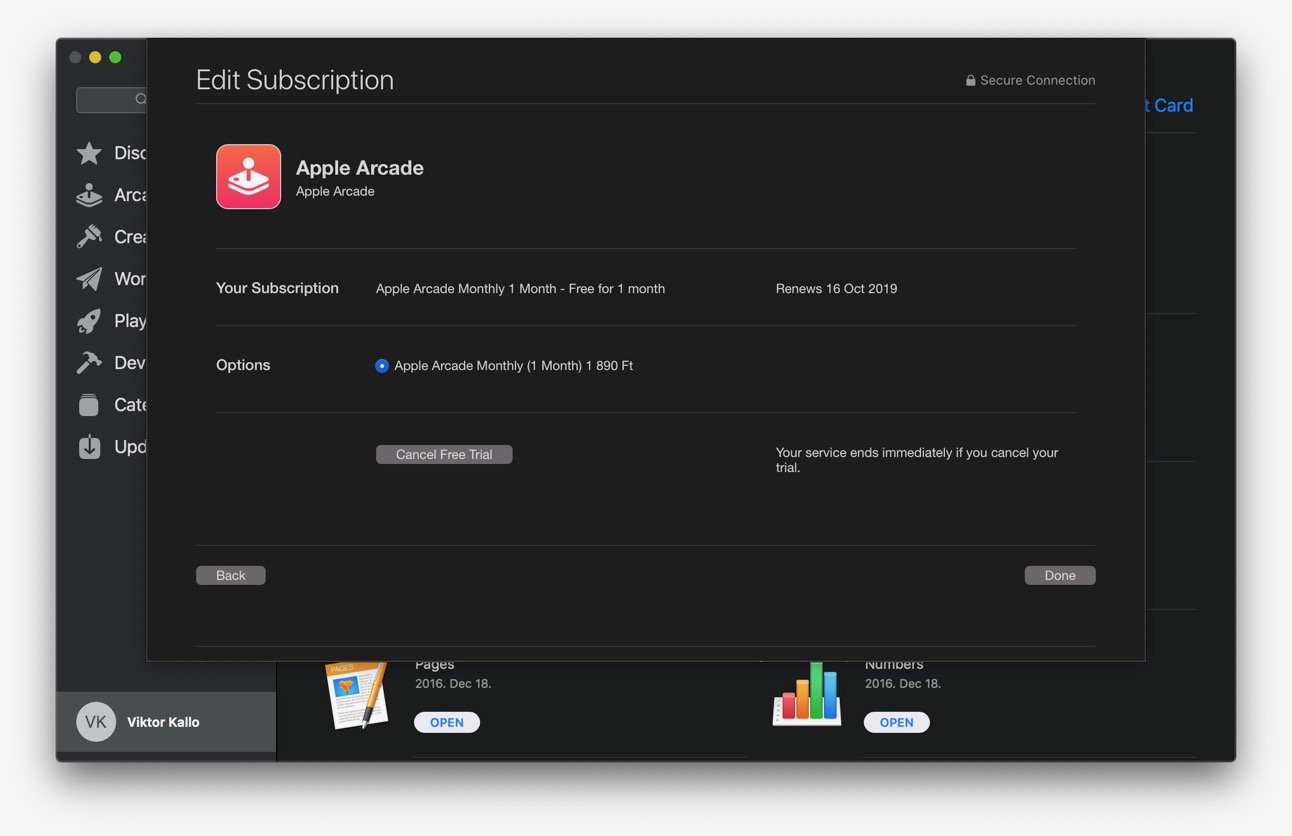Open Numbers with the OPEN button

897,722
